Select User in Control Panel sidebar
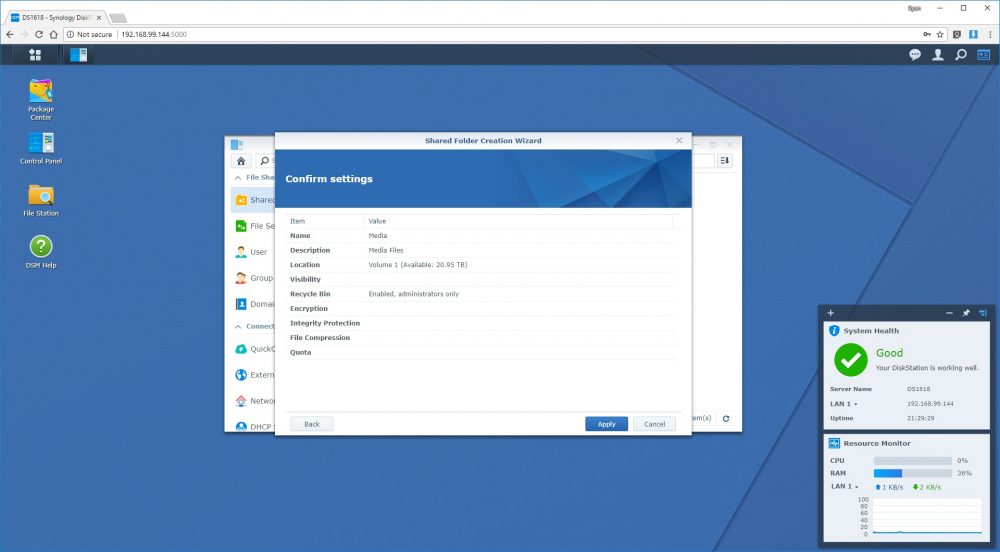 [x=253, y=252]
